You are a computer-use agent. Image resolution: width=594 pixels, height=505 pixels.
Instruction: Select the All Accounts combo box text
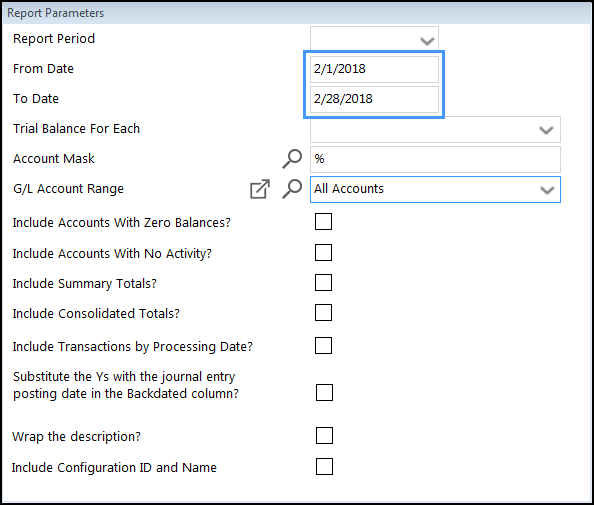click(349, 189)
